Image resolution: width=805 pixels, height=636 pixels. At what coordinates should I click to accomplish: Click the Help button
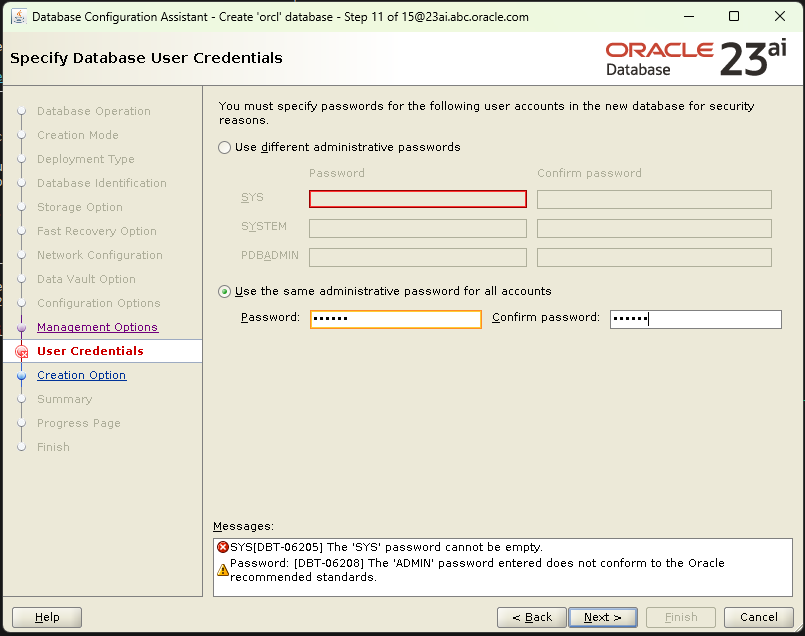tap(46, 617)
